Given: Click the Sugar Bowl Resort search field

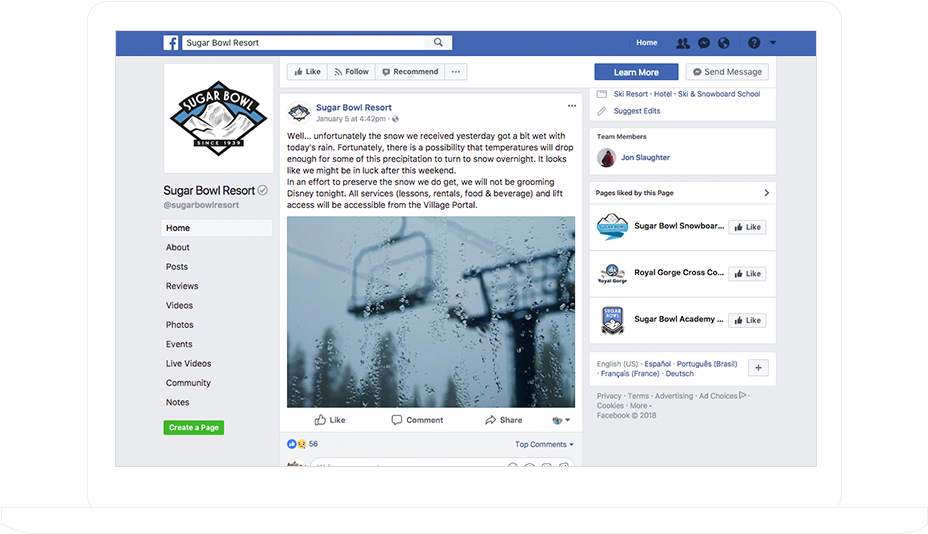Looking at the screenshot, I should 304,43.
